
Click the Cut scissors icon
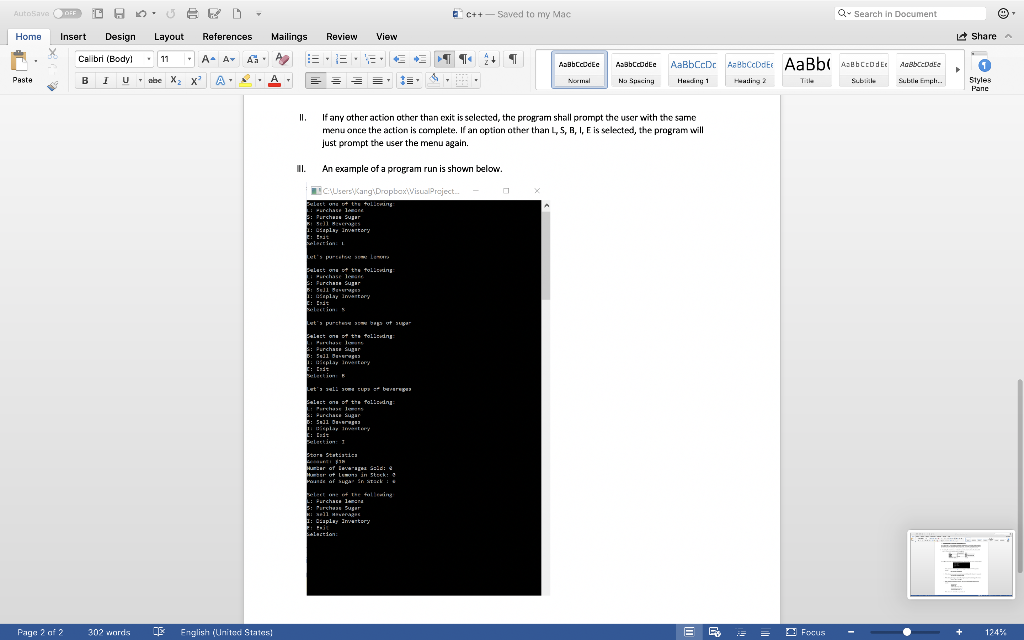tap(53, 54)
